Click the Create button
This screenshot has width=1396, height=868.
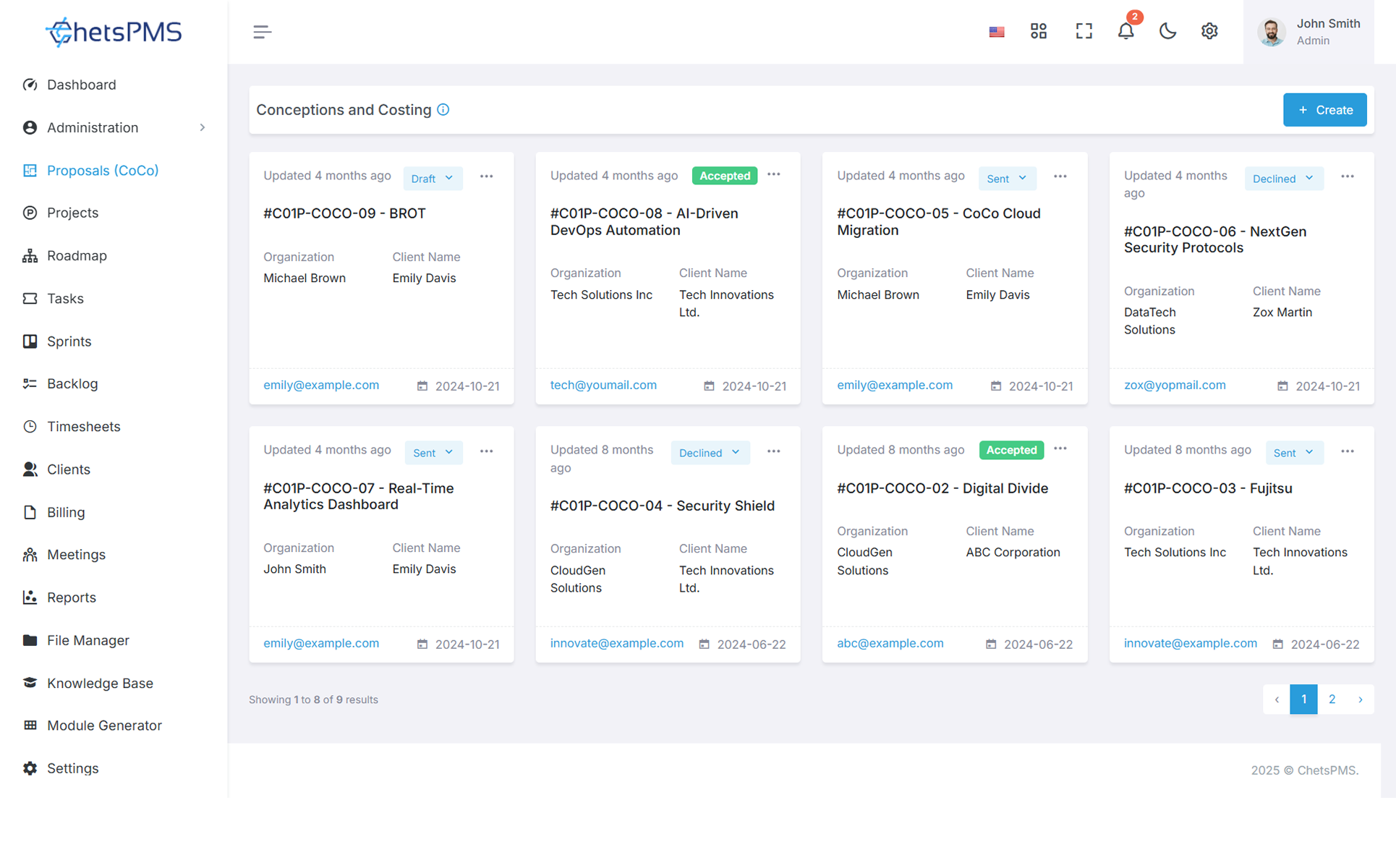coord(1324,110)
